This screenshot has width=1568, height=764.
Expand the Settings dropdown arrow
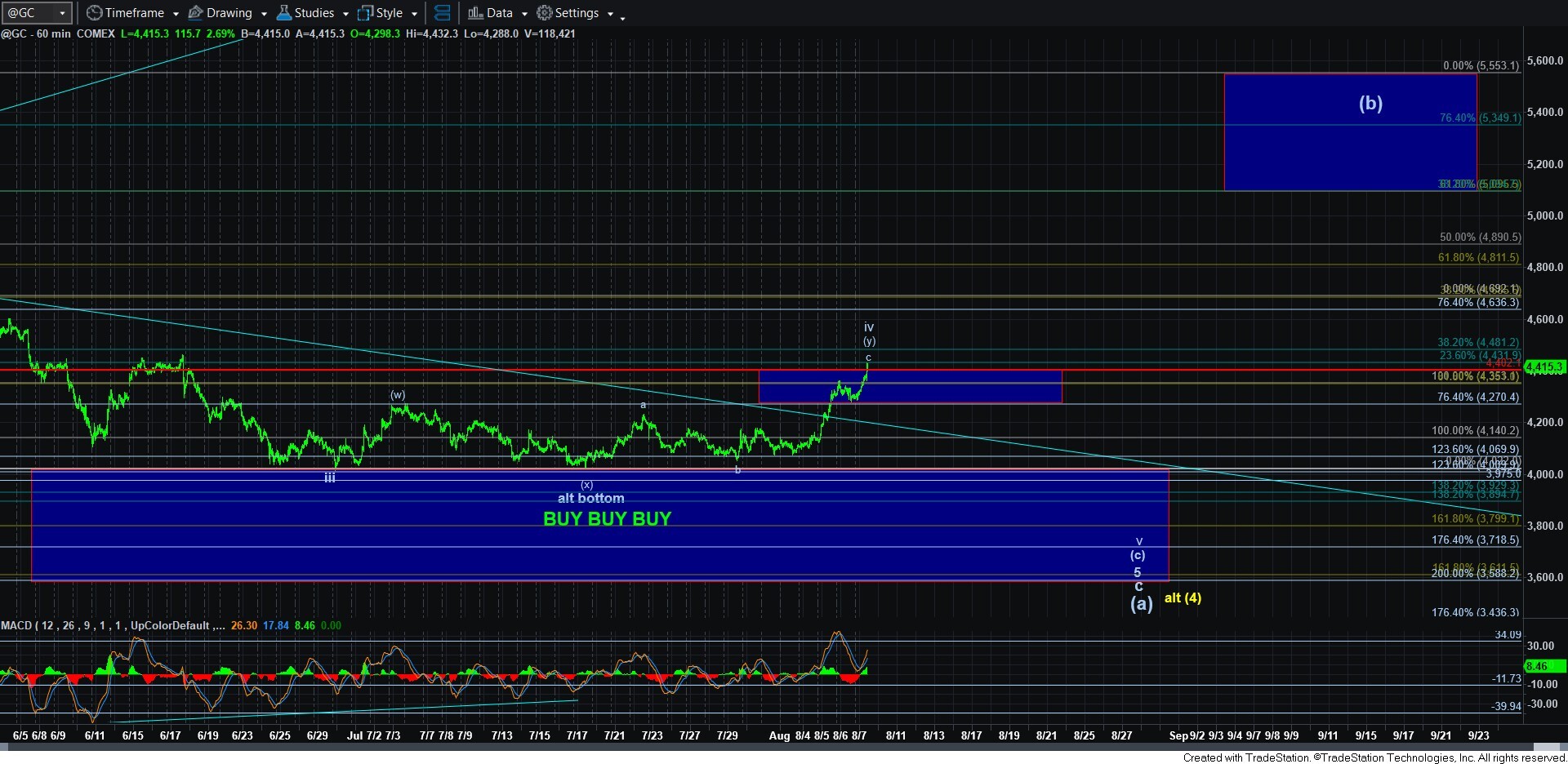[x=610, y=14]
